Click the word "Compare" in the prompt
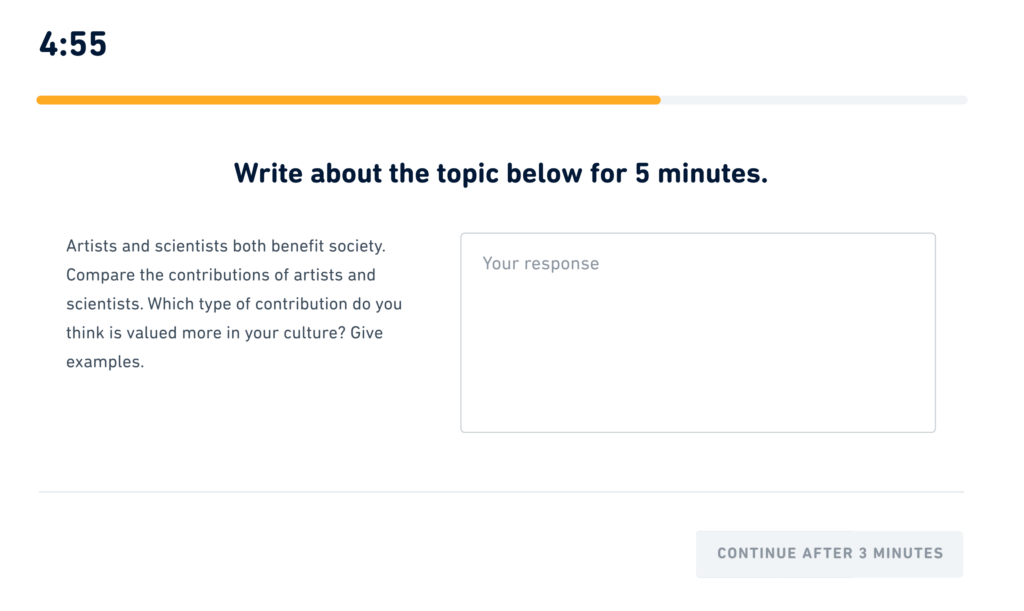Image resolution: width=1024 pixels, height=611 pixels. pyautogui.click(x=100, y=275)
